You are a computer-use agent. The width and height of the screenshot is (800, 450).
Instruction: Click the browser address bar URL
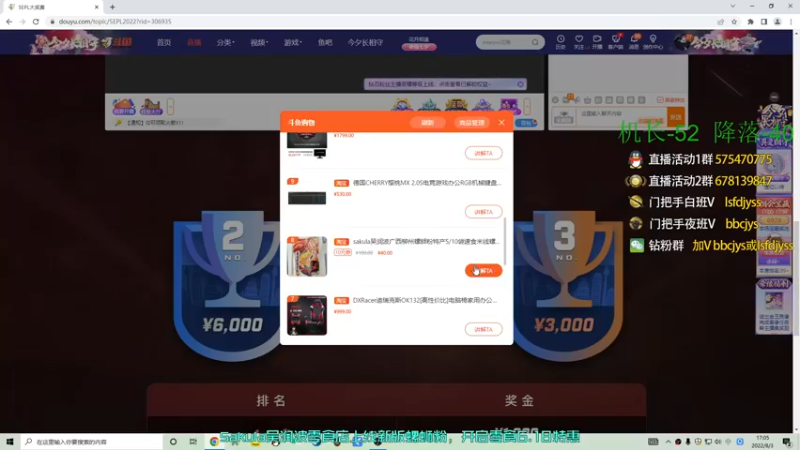pos(115,21)
